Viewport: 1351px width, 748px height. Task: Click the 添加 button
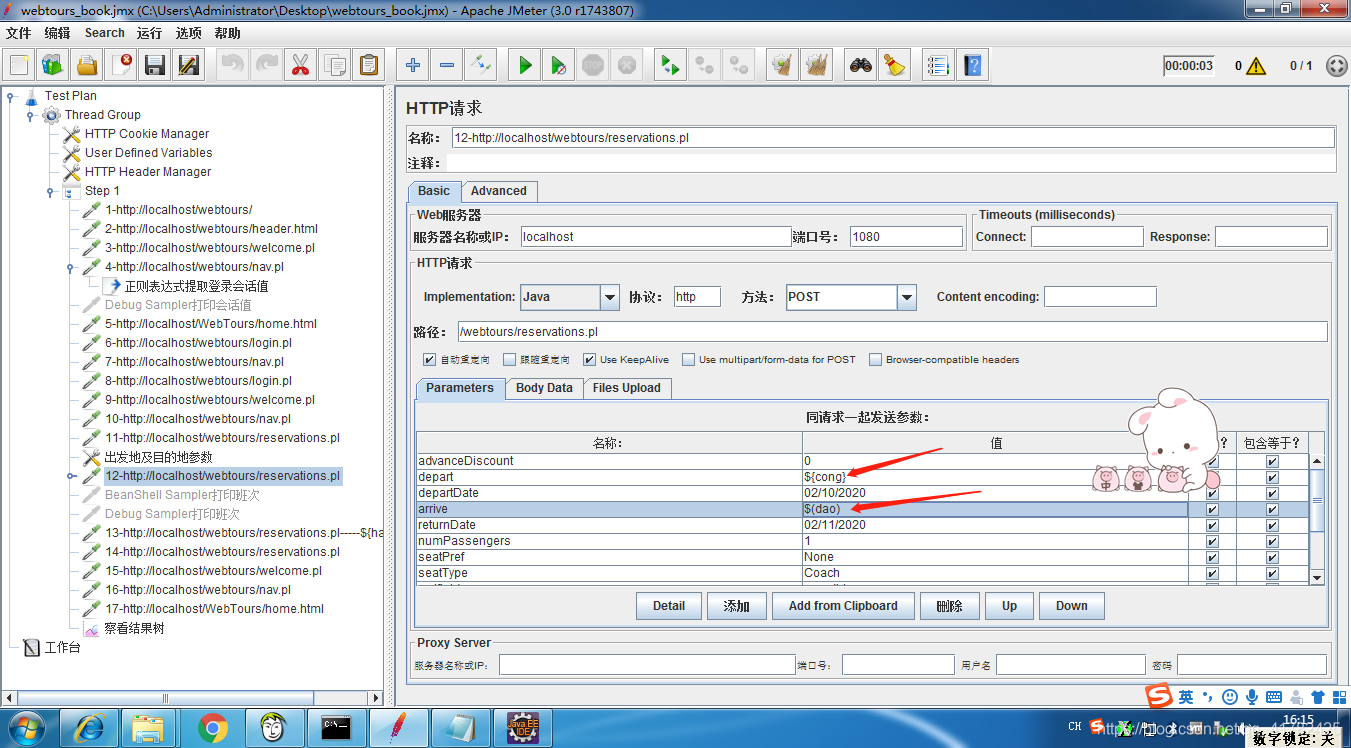tap(737, 606)
